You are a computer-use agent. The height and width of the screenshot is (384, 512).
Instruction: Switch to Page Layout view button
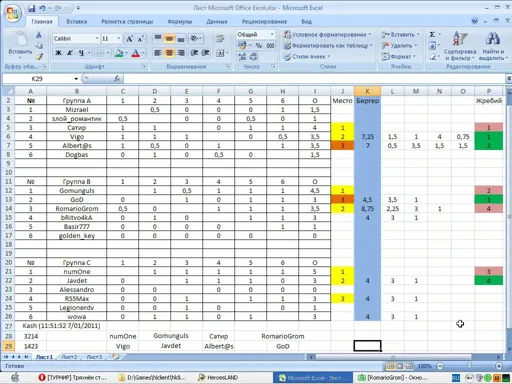coord(399,366)
